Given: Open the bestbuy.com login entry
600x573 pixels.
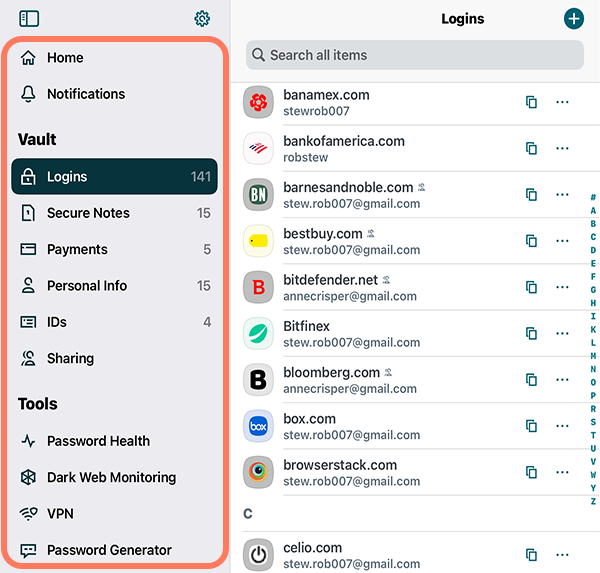Looking at the screenshot, I should [413, 241].
